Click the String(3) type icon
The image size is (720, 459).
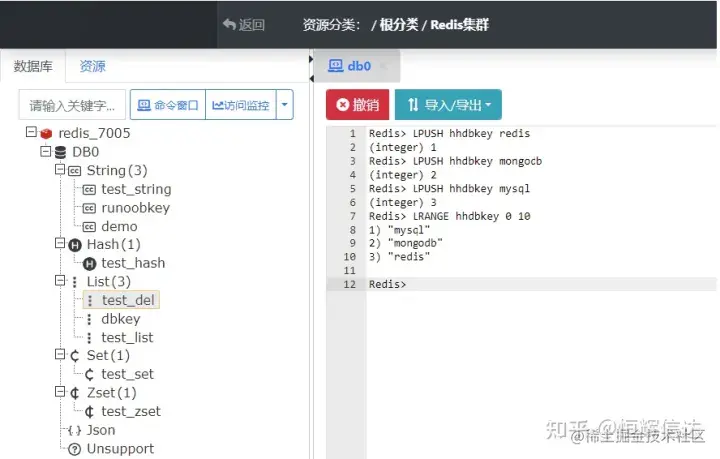[x=74, y=171]
